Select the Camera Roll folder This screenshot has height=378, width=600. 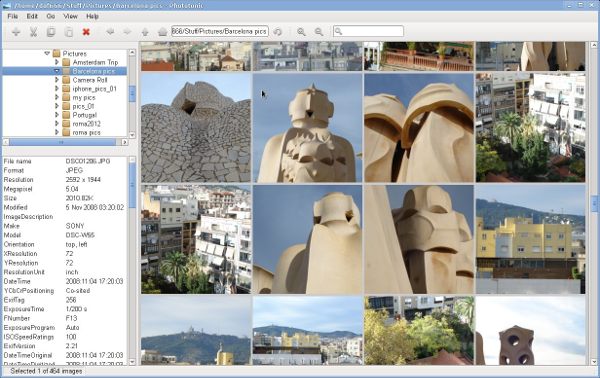pos(90,80)
